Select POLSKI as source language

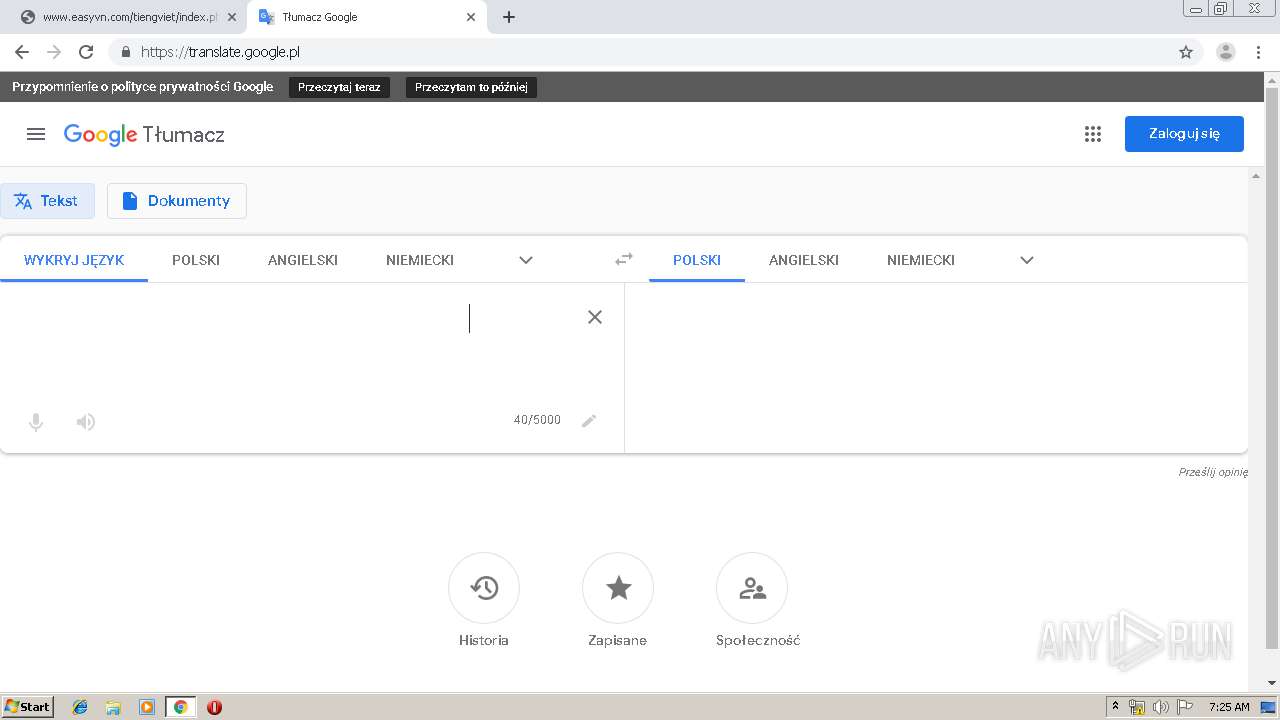click(x=196, y=260)
